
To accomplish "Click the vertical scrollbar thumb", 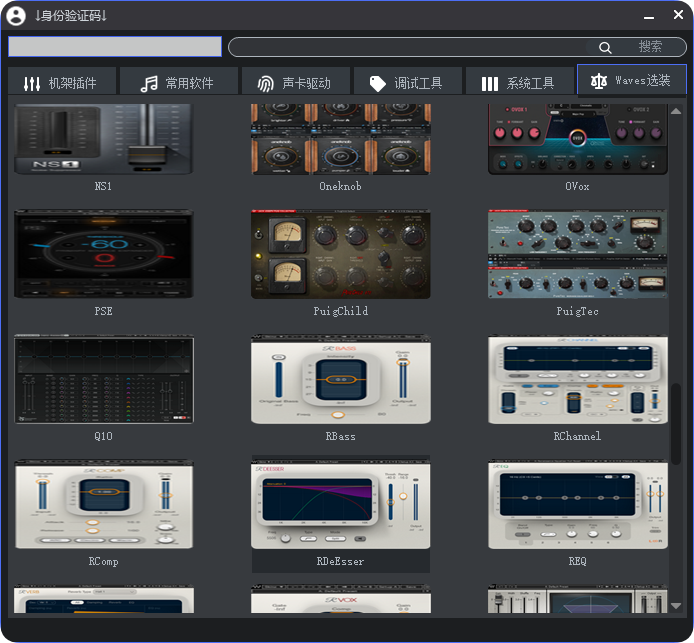I will click(676, 424).
